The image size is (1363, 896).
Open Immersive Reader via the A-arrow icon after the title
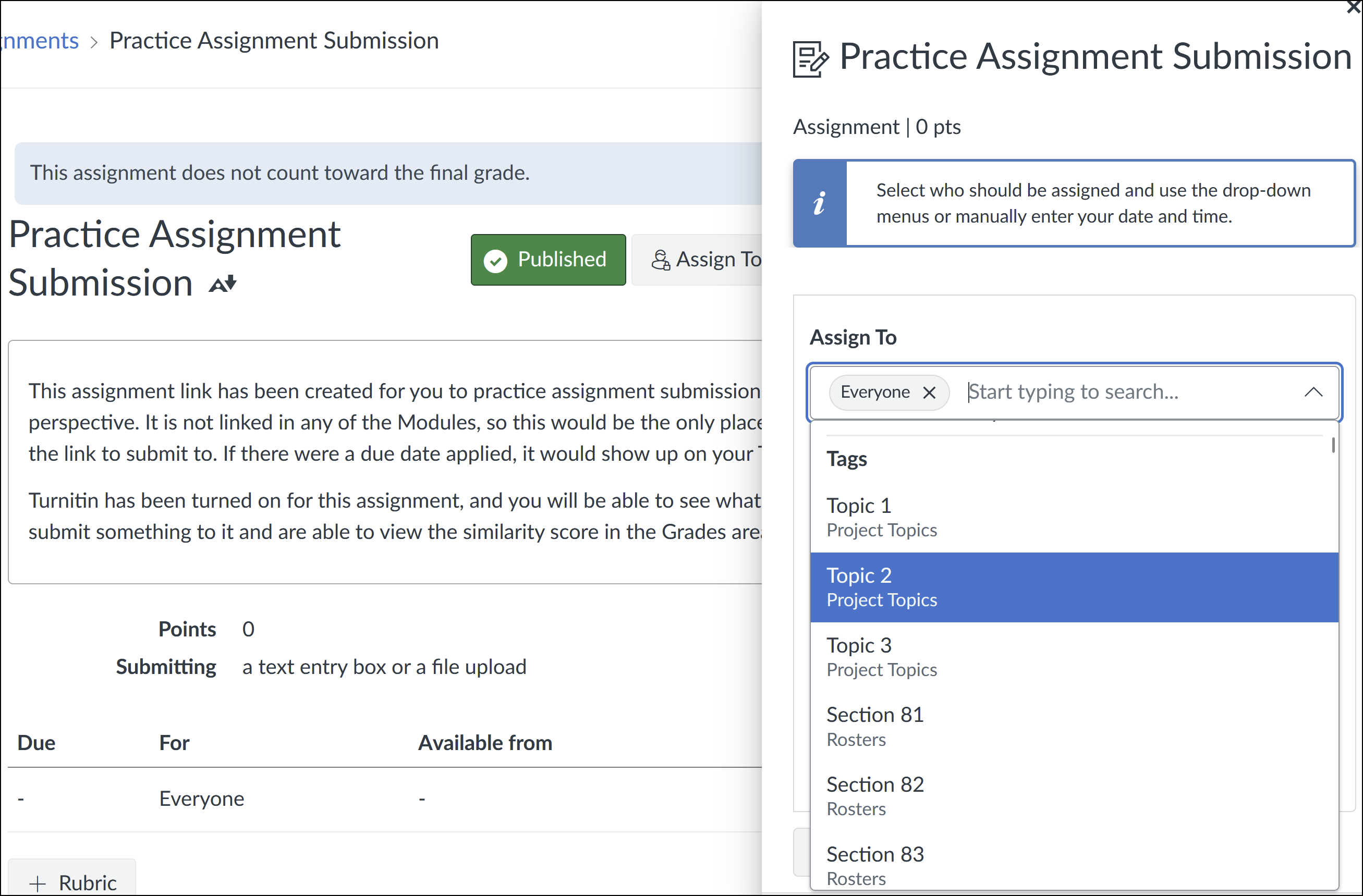point(222,284)
